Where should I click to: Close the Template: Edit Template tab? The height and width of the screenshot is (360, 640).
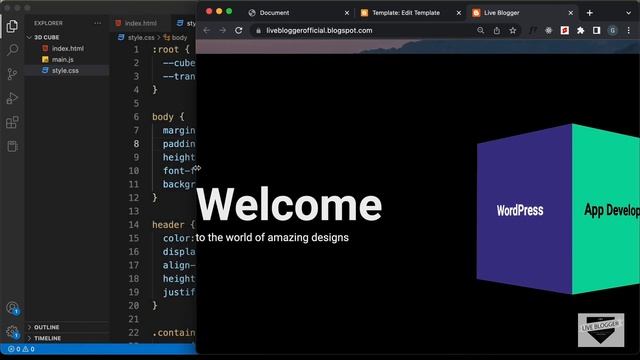pos(458,13)
